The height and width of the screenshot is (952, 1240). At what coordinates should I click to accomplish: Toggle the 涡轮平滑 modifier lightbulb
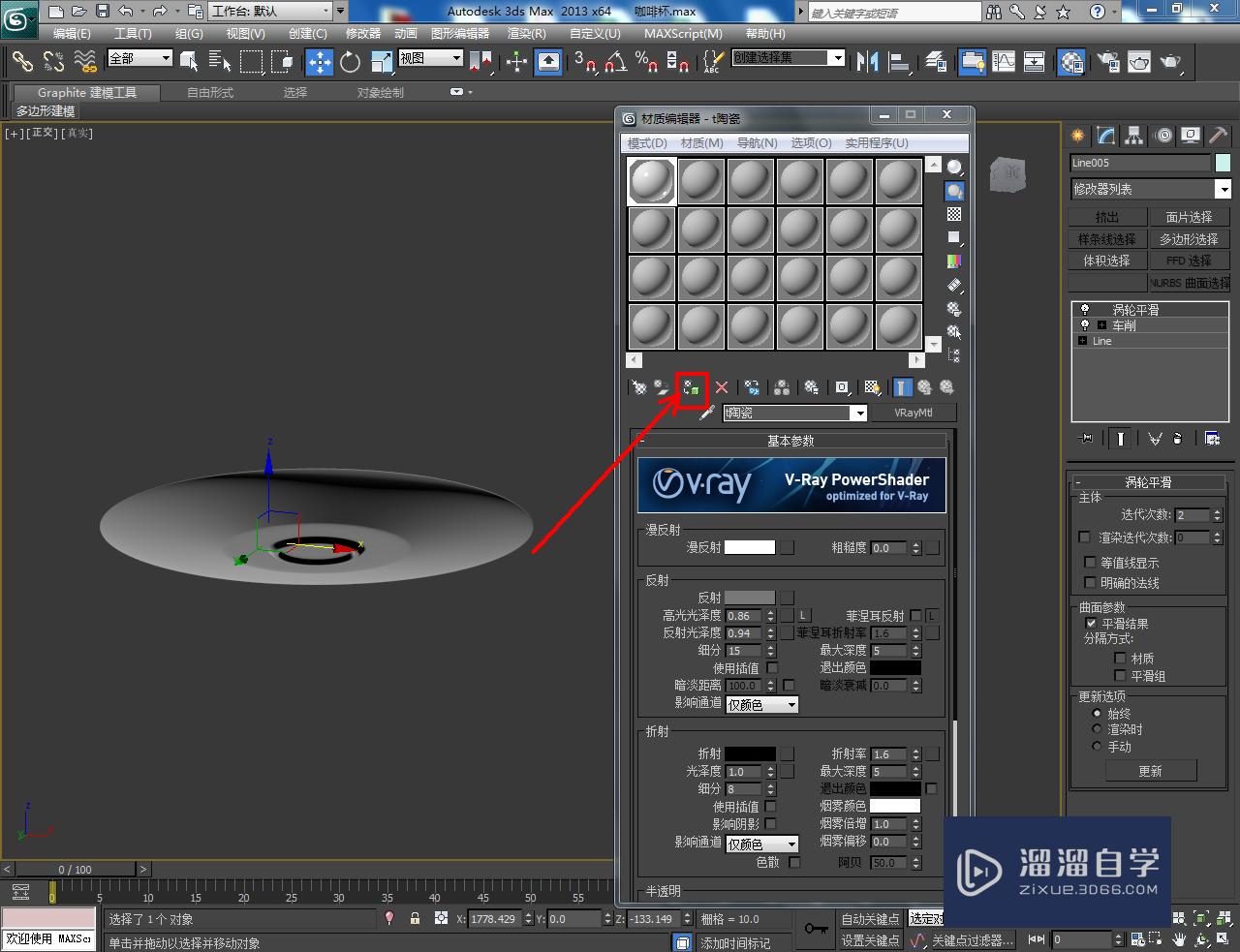[x=1085, y=310]
